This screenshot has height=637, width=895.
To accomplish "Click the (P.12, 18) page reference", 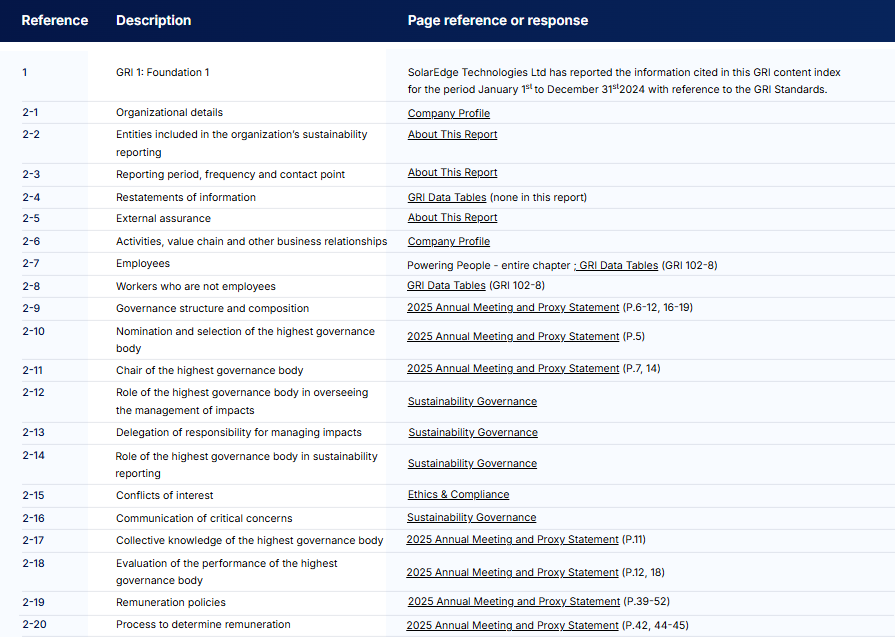I will pyautogui.click(x=643, y=573).
